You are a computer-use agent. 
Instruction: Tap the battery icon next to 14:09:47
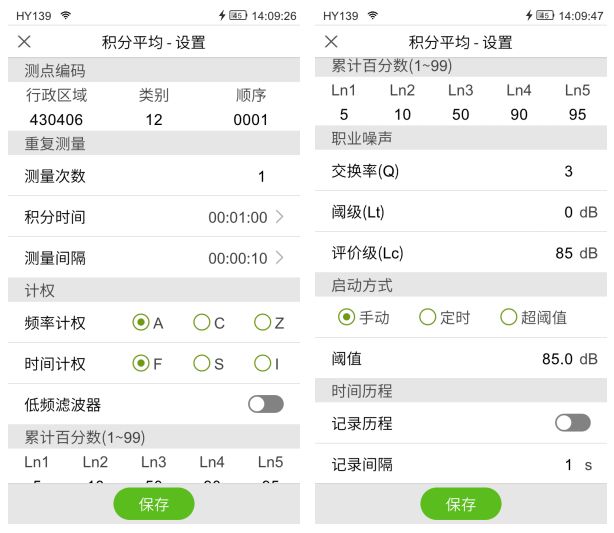[x=545, y=16]
